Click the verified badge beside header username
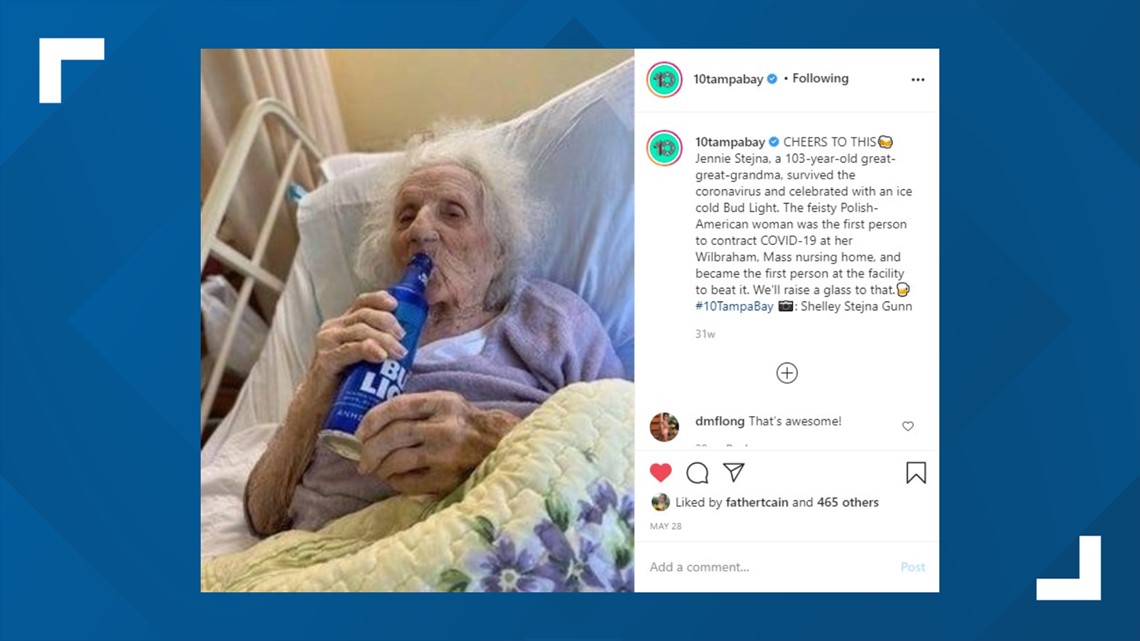This screenshot has width=1140, height=641. click(772, 78)
